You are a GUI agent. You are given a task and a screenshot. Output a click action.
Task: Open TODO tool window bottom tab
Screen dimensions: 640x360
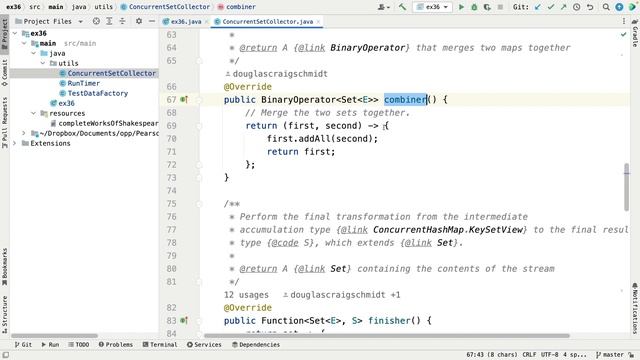pyautogui.click(x=79, y=344)
